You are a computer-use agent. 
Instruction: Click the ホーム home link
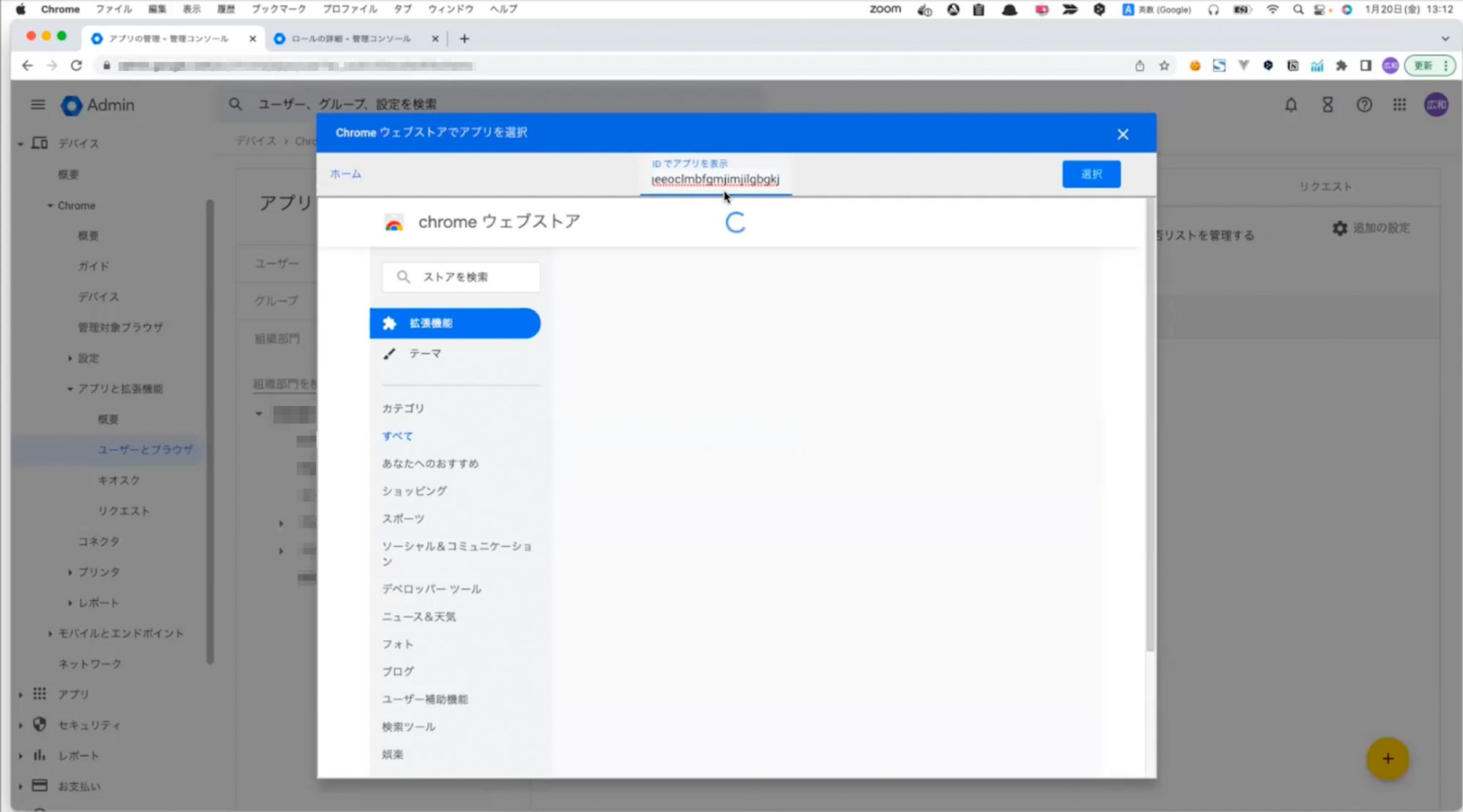coord(345,174)
